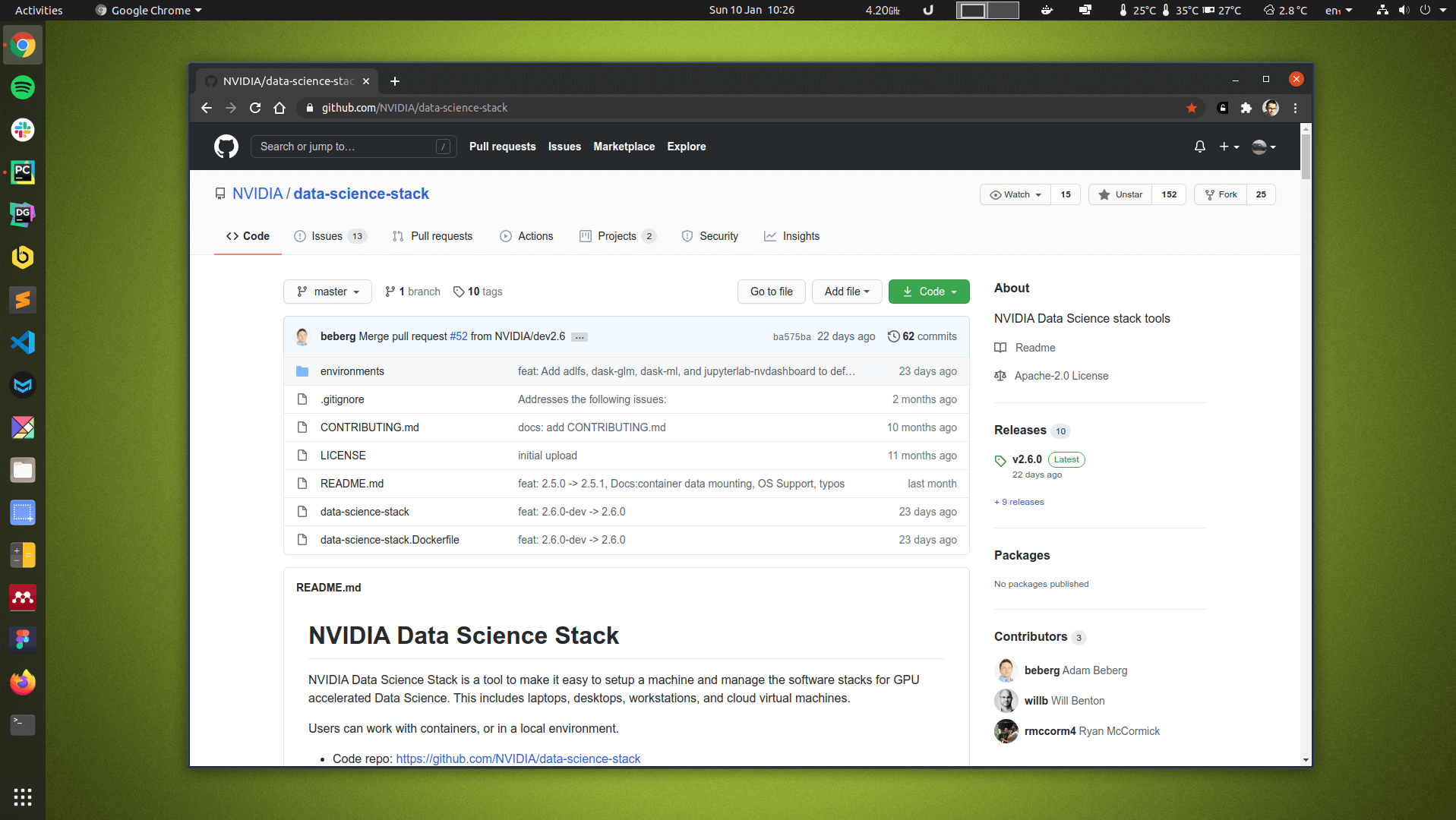Open the notifications bell
This screenshot has height=820, width=1456.
point(1200,147)
